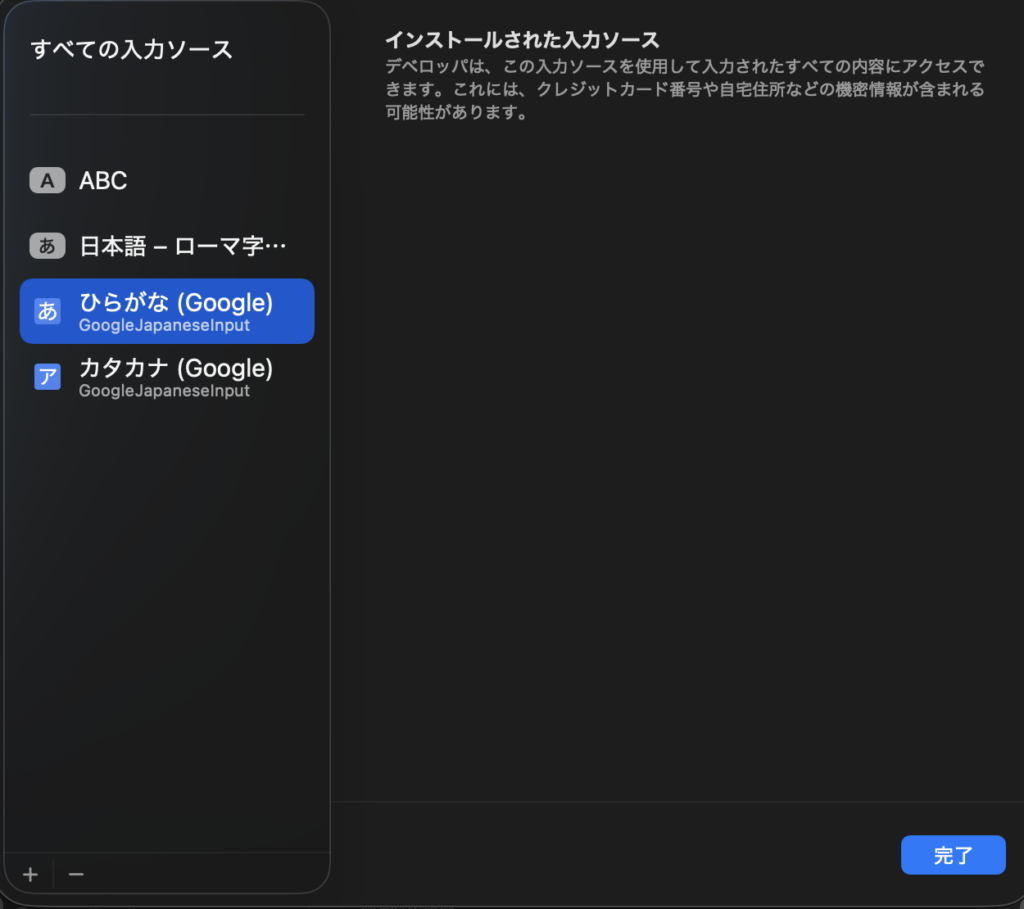Select the カタカナ (Google) input source
Image resolution: width=1024 pixels, height=909 pixels.
point(175,368)
